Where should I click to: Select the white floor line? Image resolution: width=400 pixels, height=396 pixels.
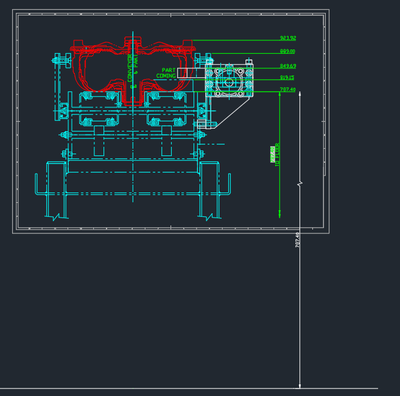coord(189,388)
